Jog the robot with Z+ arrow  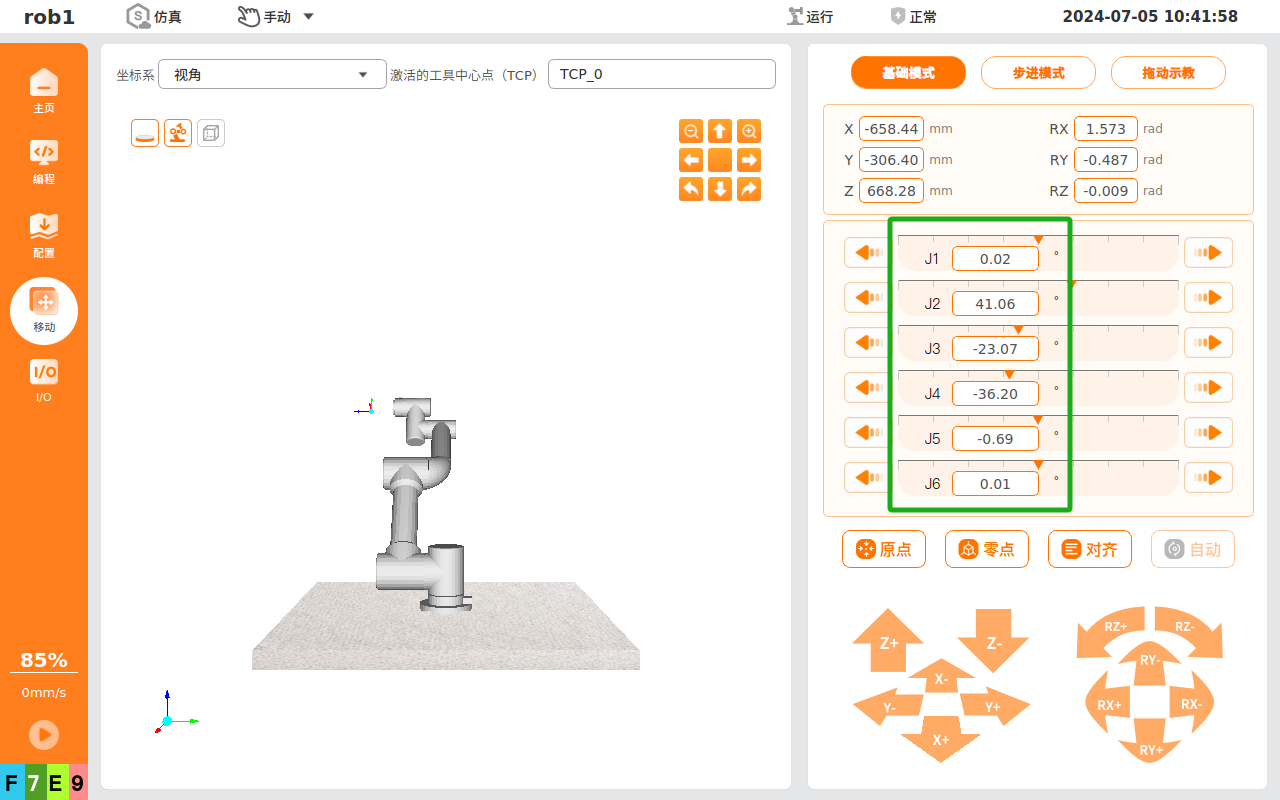(x=888, y=640)
